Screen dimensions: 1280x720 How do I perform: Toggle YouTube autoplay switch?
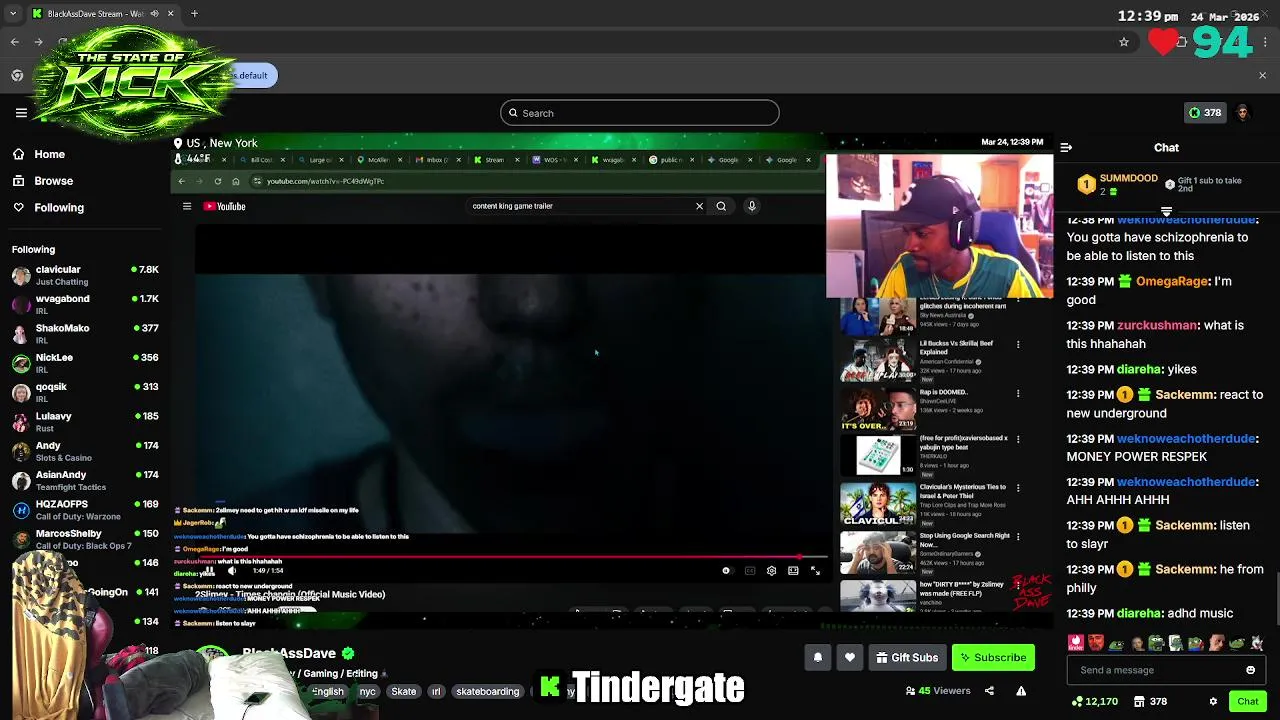click(x=726, y=571)
